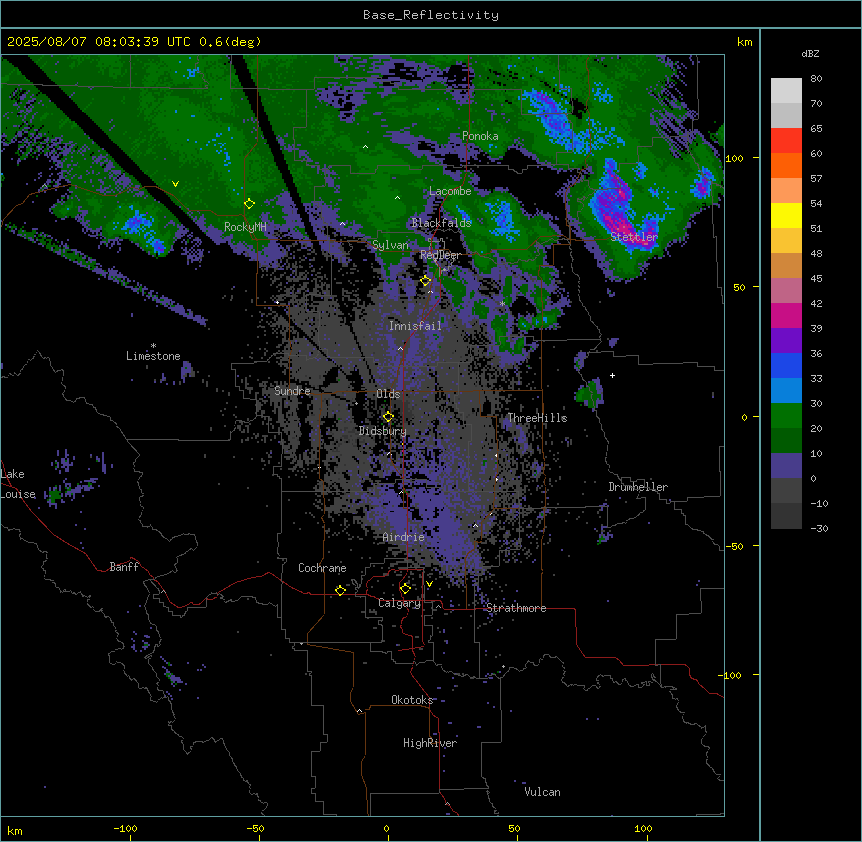Click the Limestone label
Screen dimensions: 862x842
coord(153,356)
